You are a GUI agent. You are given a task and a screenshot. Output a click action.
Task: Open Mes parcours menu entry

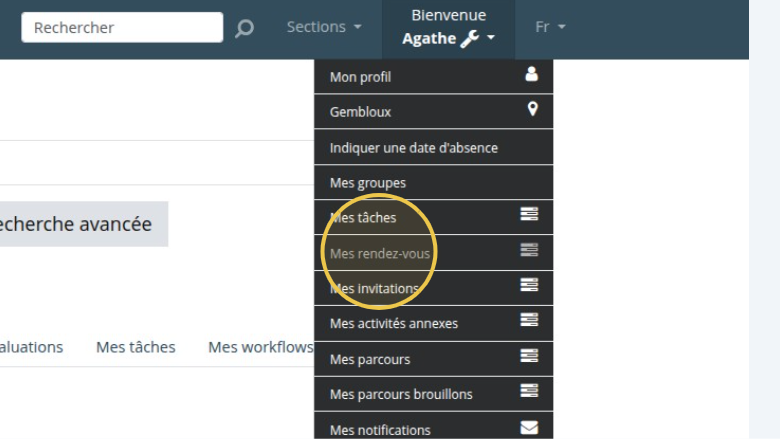click(x=370, y=359)
